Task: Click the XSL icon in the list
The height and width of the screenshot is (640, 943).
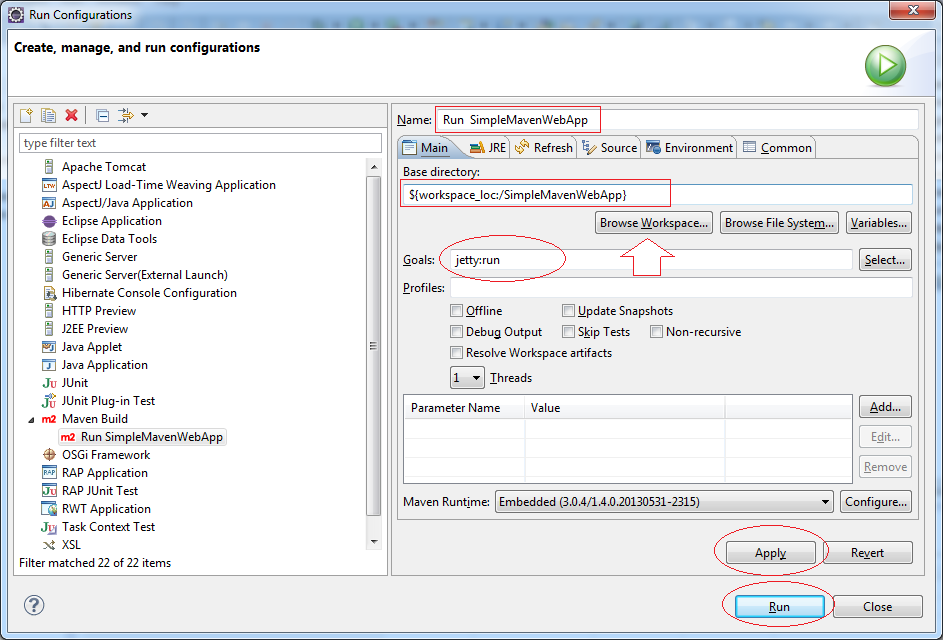Action: (49, 545)
